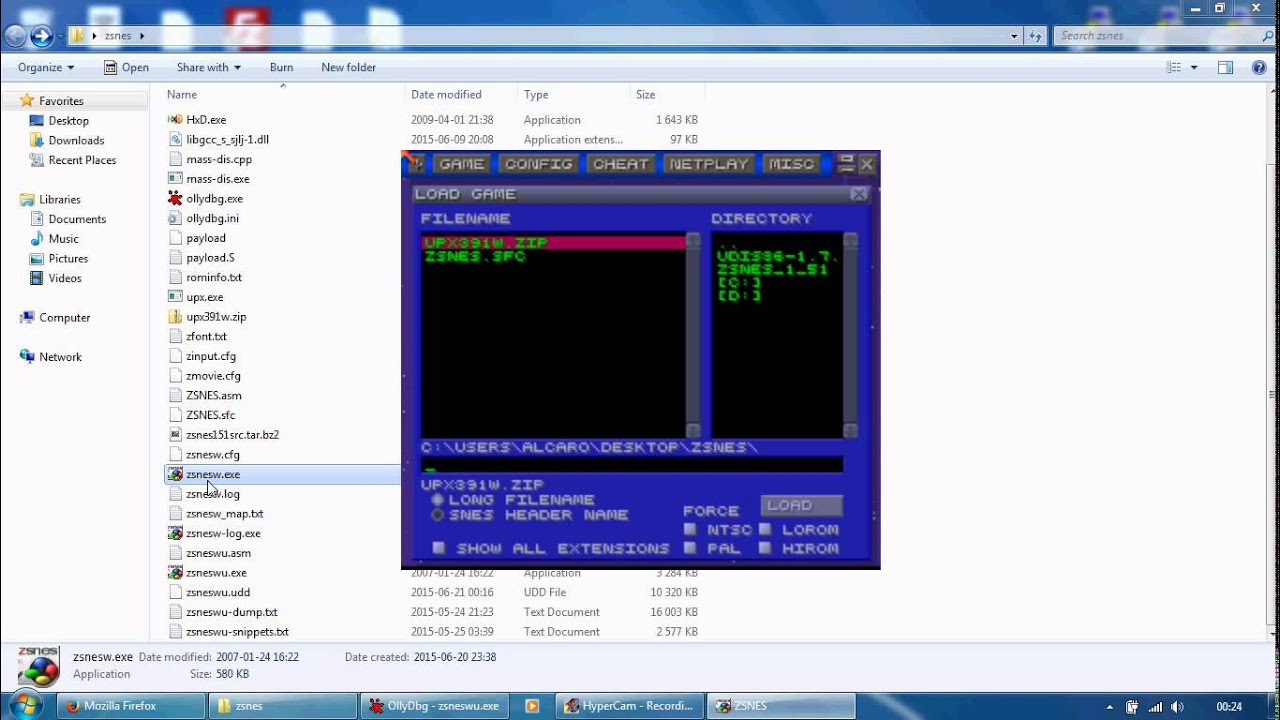Select Computer in navigation pane
Screen dimensions: 1280x720
coord(64,317)
